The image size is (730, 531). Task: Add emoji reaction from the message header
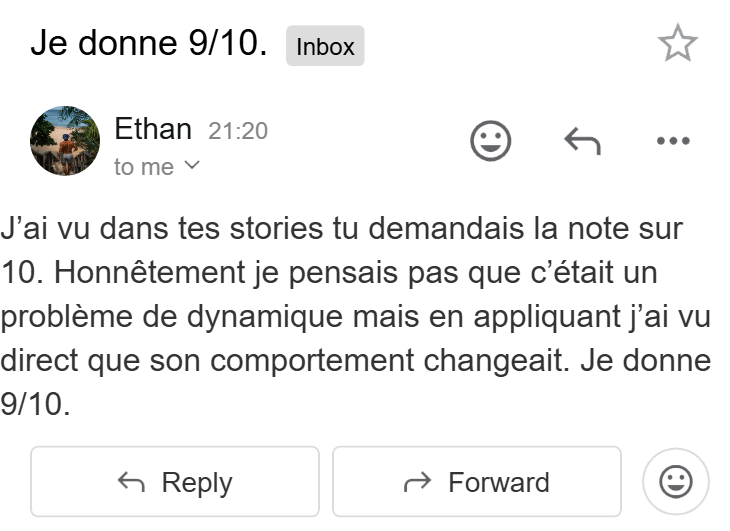click(x=490, y=142)
